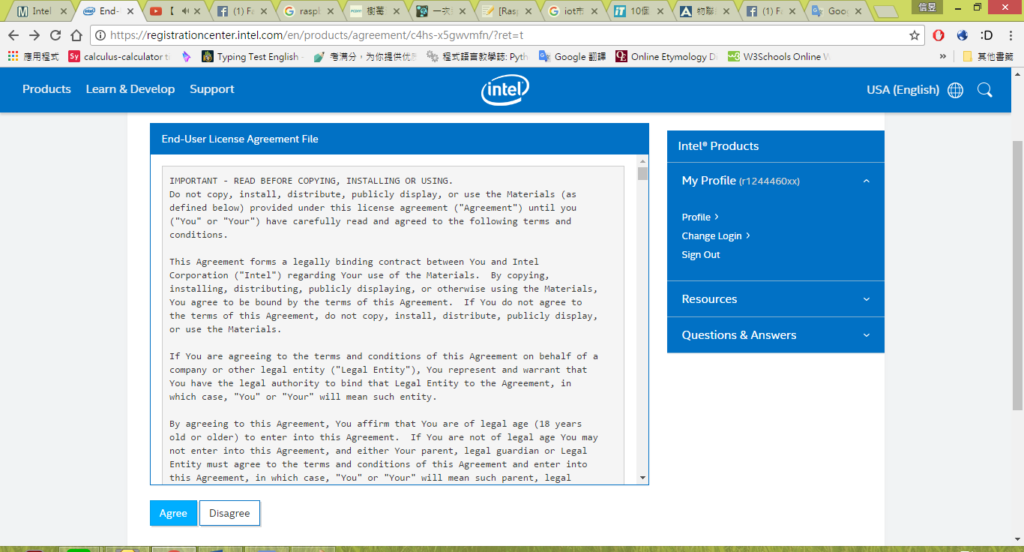Open the Support menu

(x=212, y=89)
